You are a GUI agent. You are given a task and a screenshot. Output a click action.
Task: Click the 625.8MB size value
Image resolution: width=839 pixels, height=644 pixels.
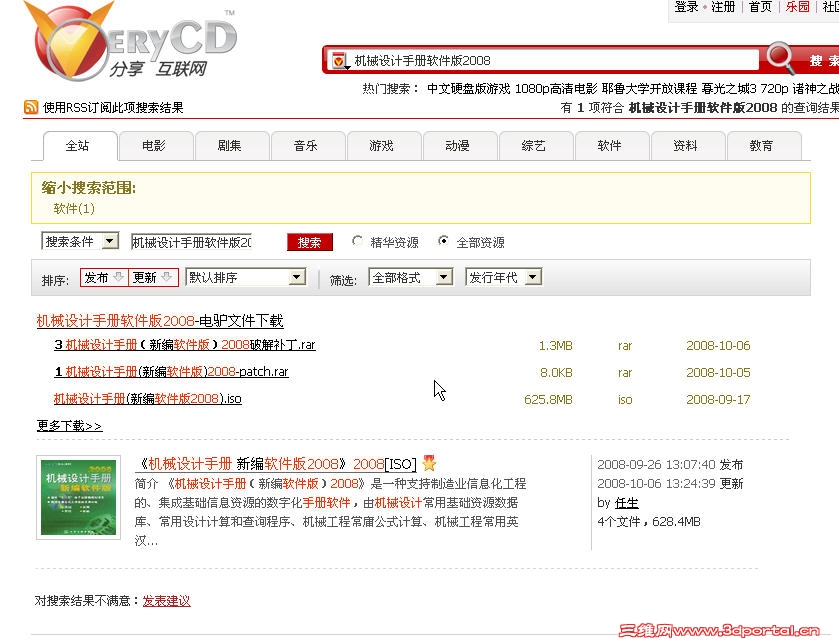pos(548,400)
